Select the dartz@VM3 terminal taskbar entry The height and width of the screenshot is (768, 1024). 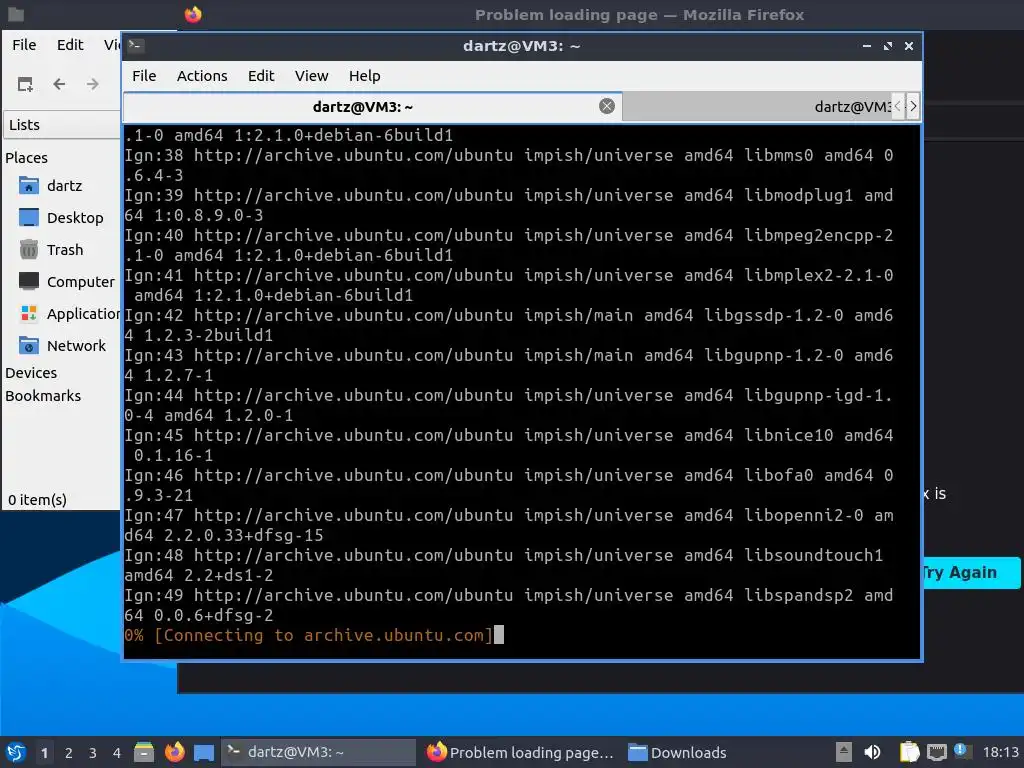[318, 752]
